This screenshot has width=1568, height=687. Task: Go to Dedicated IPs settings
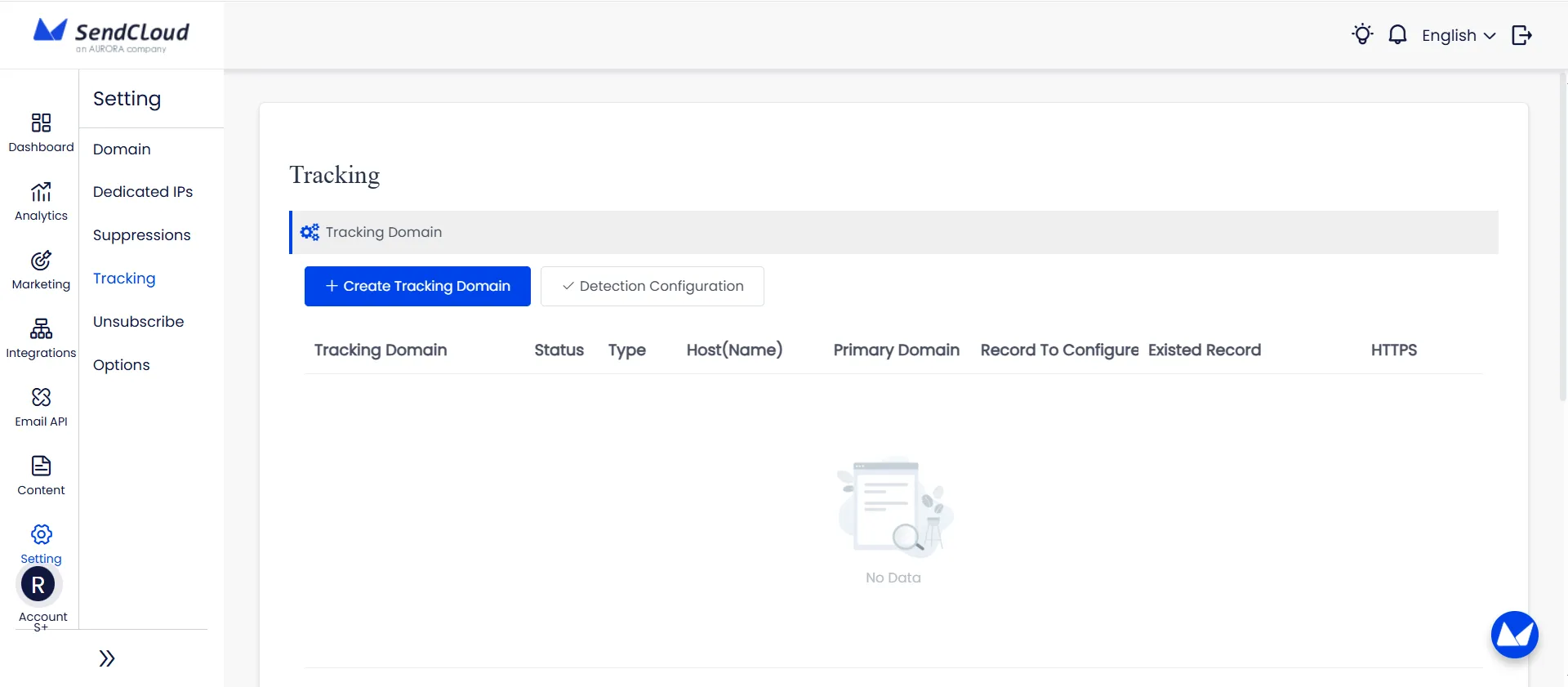point(143,192)
